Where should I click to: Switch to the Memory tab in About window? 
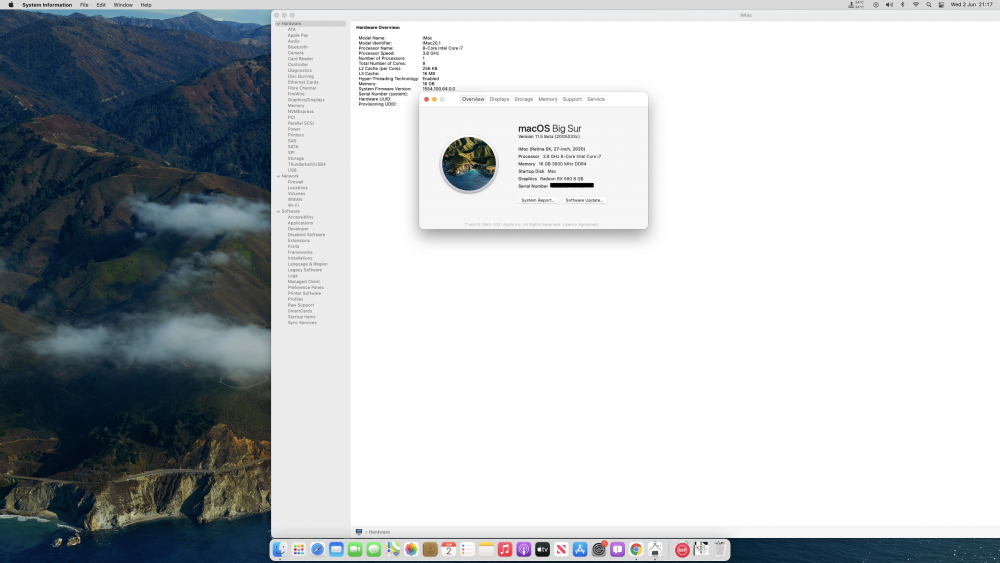coord(548,99)
